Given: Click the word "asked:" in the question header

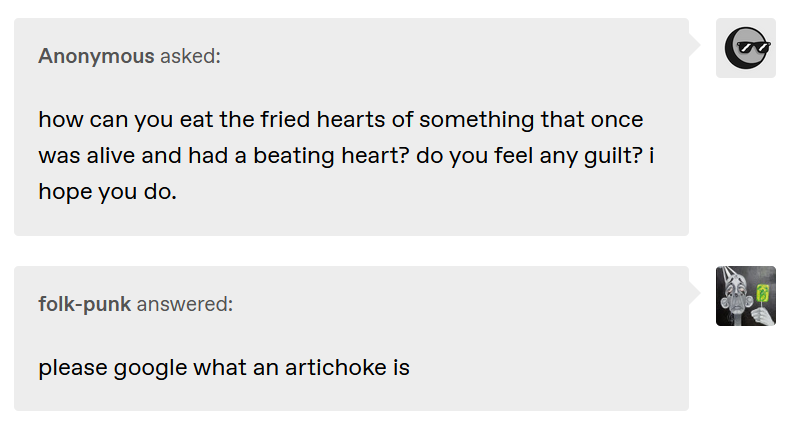Looking at the screenshot, I should point(191,56).
